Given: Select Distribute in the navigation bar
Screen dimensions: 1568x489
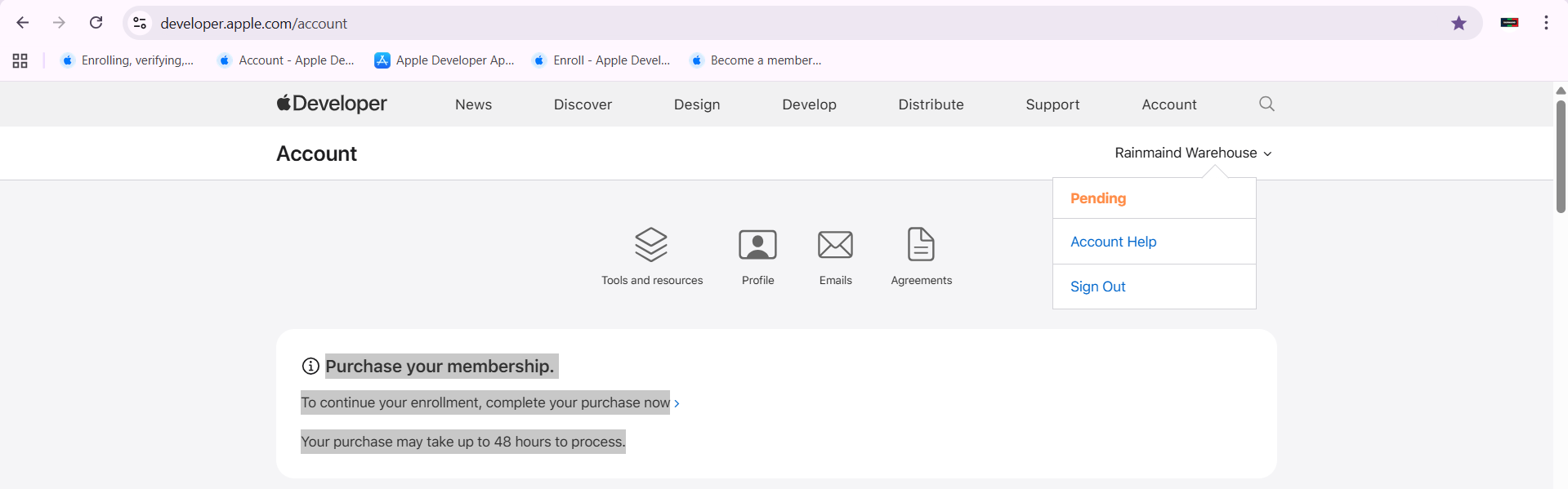Looking at the screenshot, I should click(931, 104).
